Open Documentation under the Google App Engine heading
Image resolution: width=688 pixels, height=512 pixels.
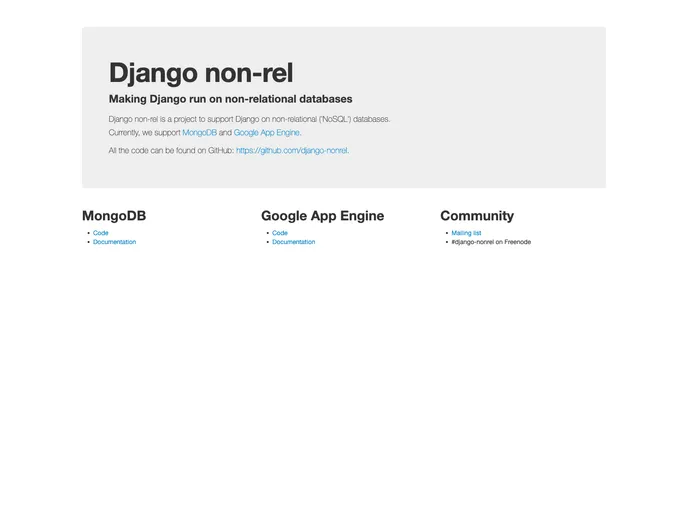click(x=294, y=242)
